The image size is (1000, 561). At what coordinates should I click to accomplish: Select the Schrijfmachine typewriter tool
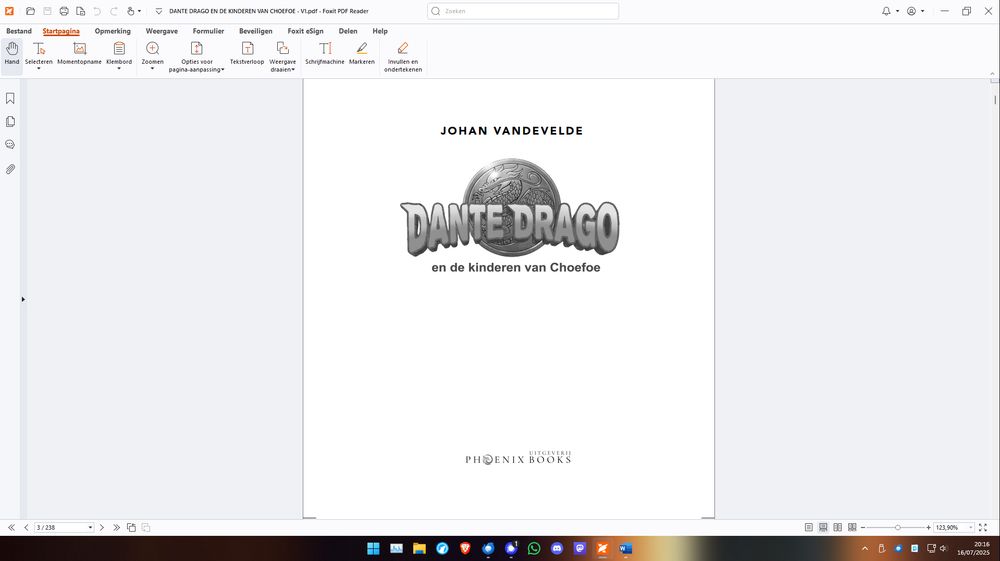[x=325, y=54]
